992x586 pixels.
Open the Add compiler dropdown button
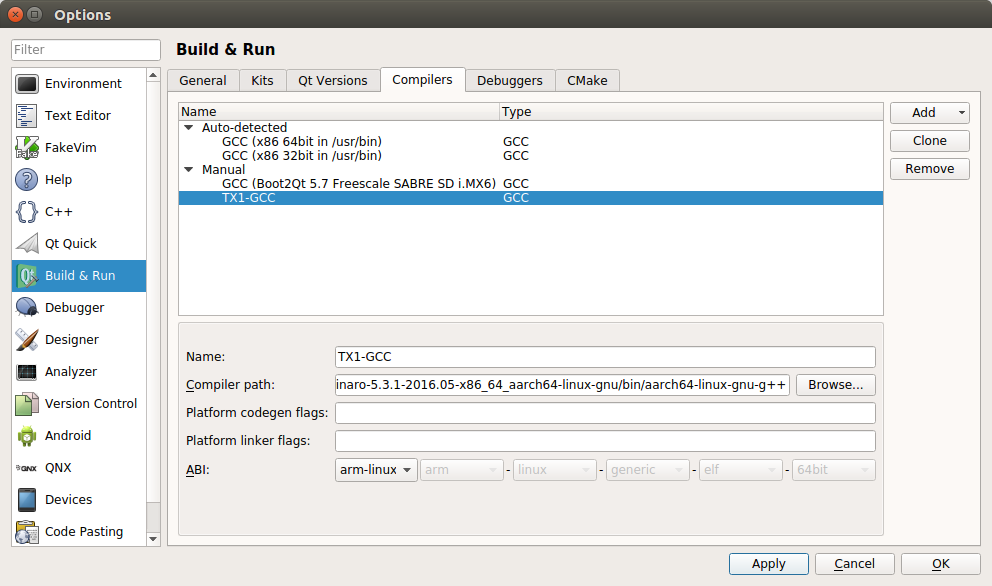(x=929, y=113)
